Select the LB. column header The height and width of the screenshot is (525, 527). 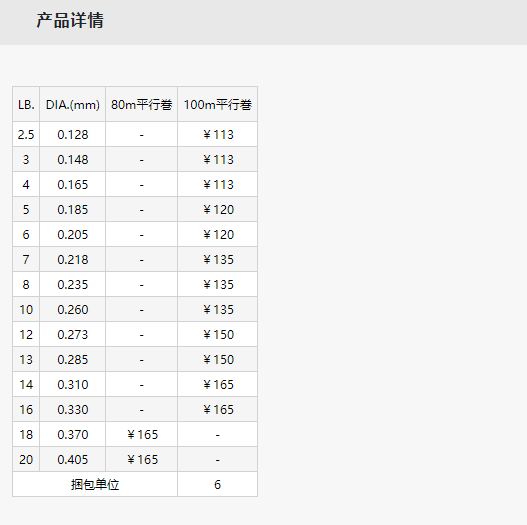(x=26, y=105)
